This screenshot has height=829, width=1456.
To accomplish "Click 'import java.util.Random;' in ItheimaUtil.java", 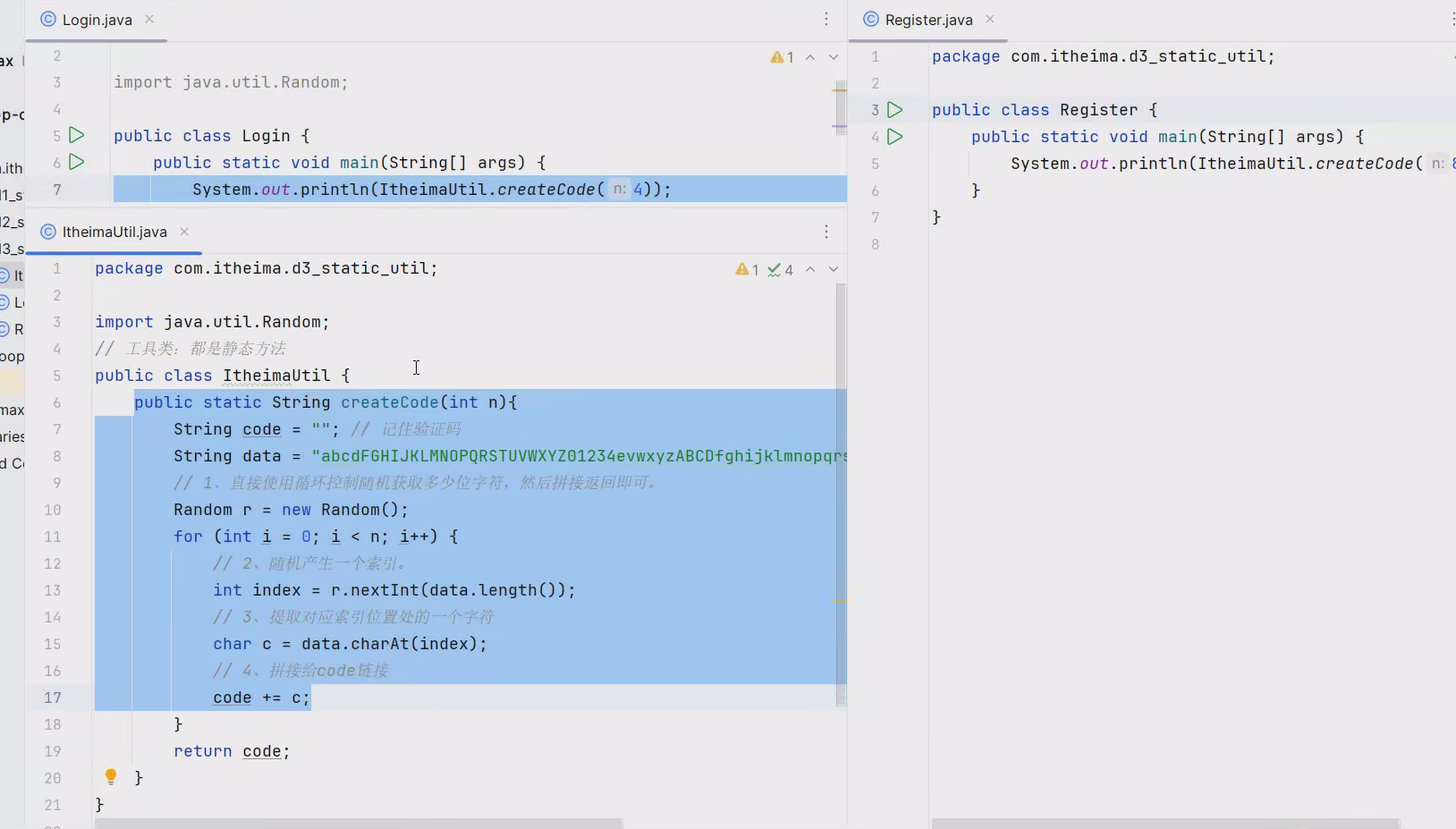I will click(x=213, y=322).
